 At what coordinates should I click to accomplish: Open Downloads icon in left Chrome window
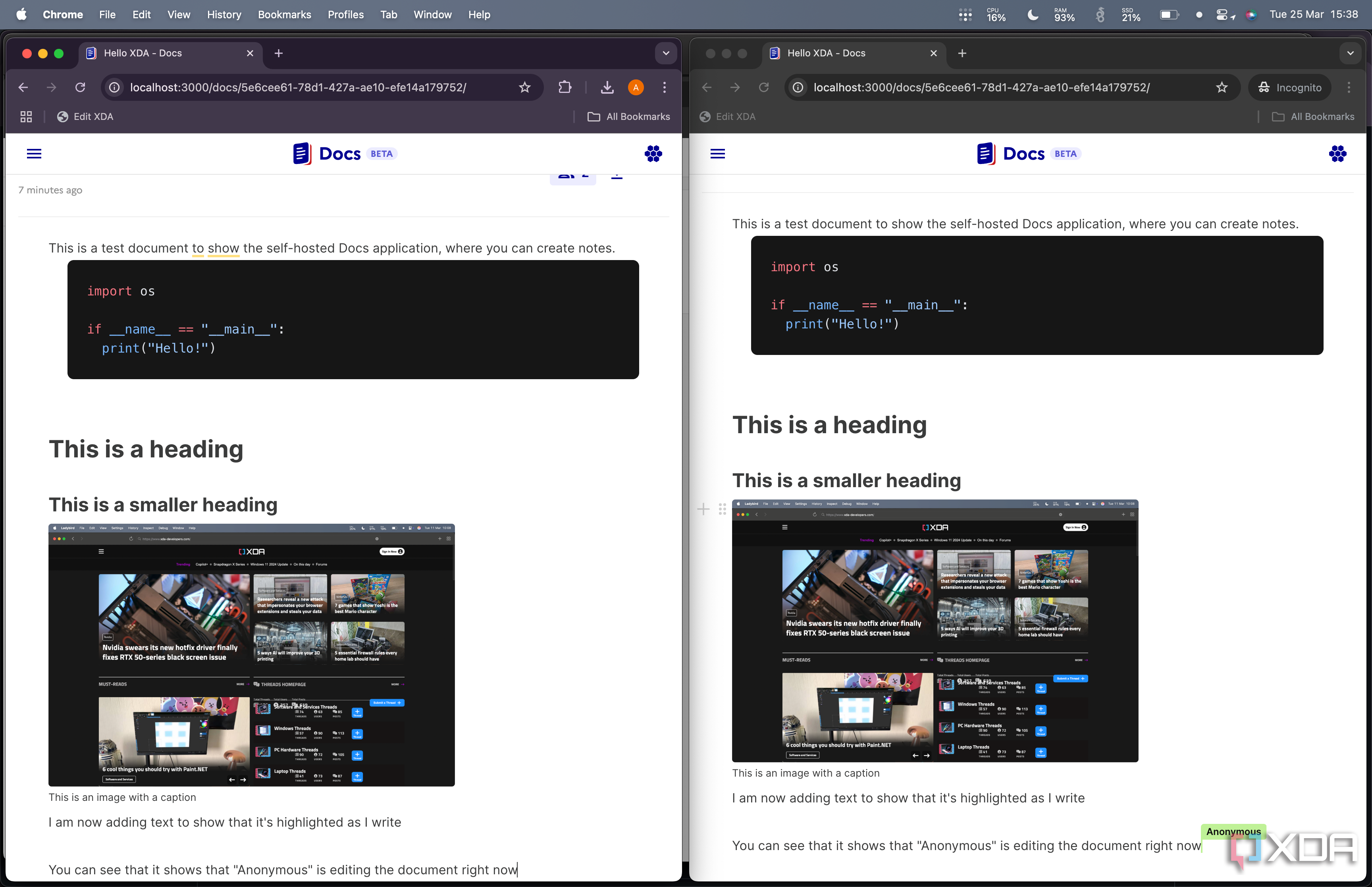pyautogui.click(x=607, y=87)
